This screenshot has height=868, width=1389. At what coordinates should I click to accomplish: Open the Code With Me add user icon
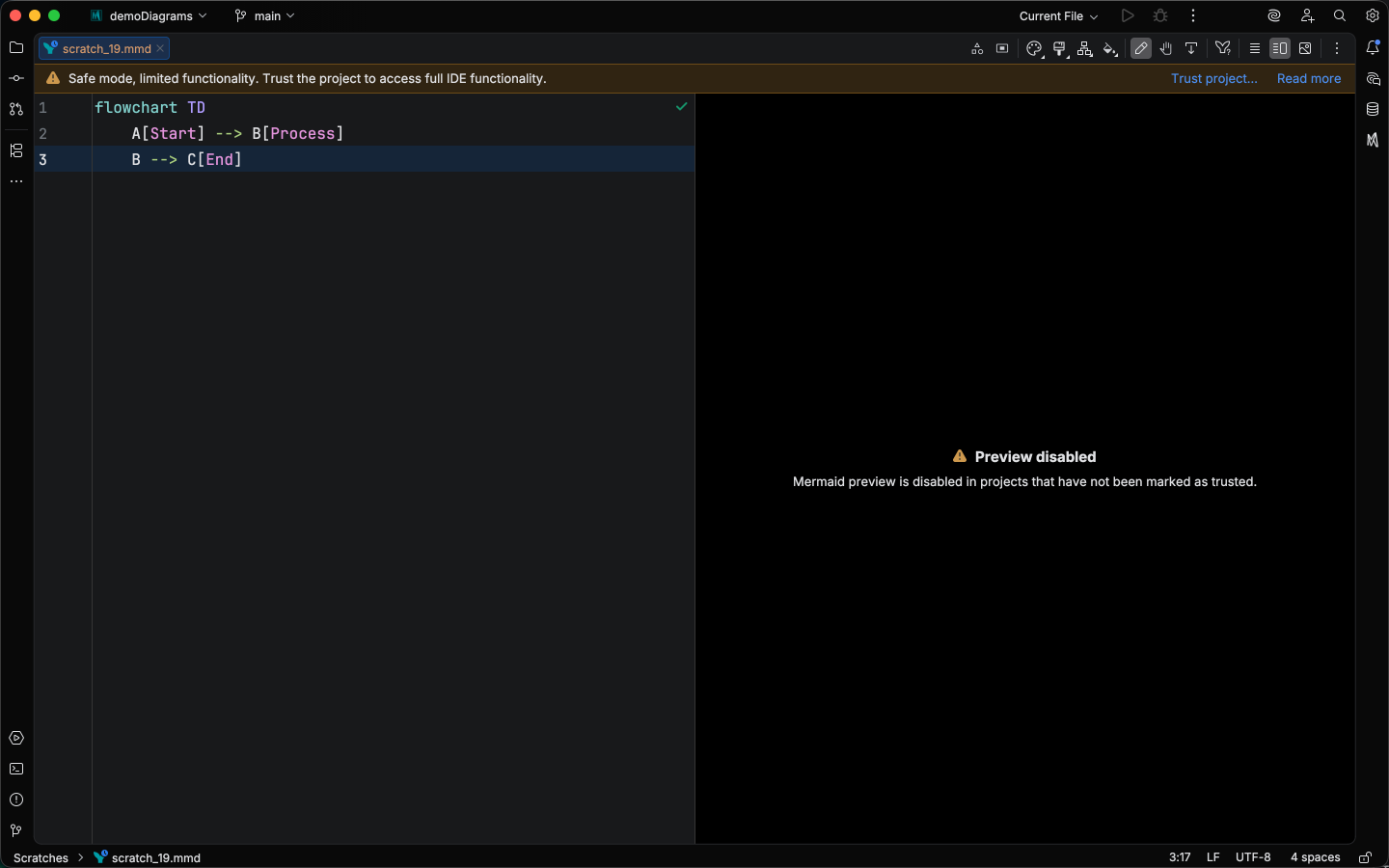click(x=1307, y=16)
